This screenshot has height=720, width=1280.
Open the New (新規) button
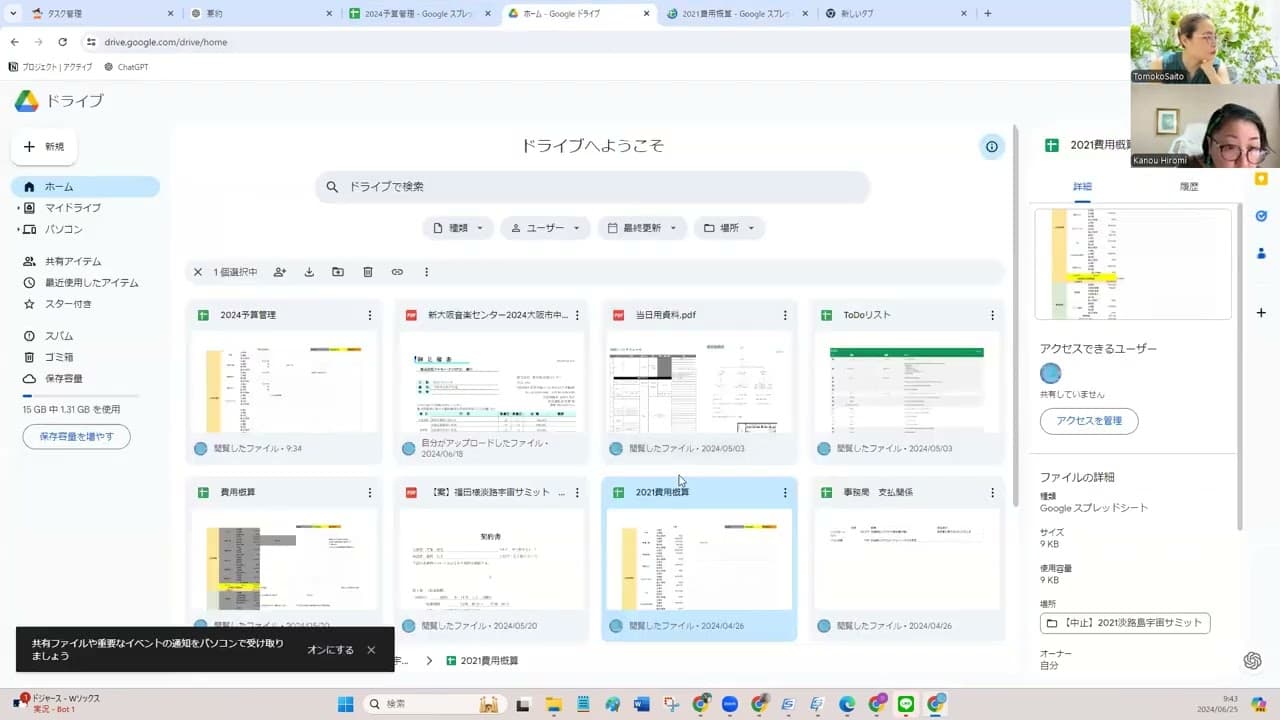pos(44,147)
